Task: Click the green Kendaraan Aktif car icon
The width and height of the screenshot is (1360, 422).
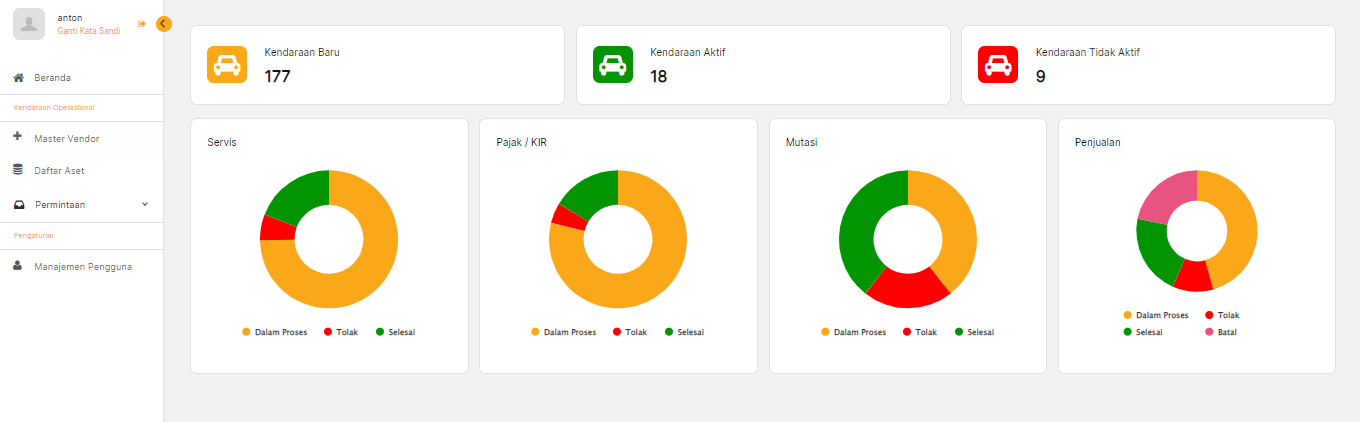Action: click(x=612, y=65)
